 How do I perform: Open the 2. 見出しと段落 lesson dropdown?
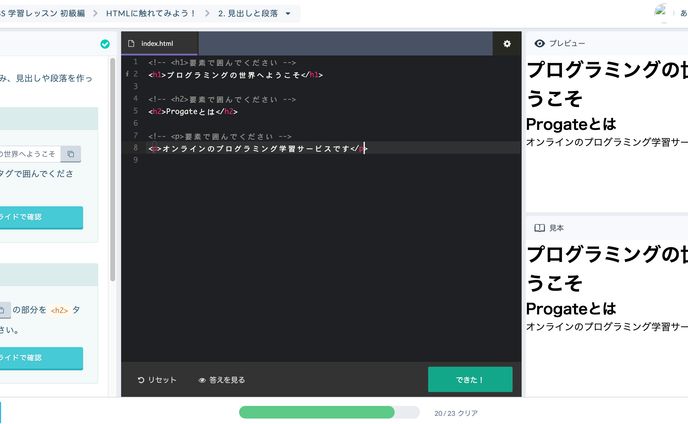[x=254, y=13]
